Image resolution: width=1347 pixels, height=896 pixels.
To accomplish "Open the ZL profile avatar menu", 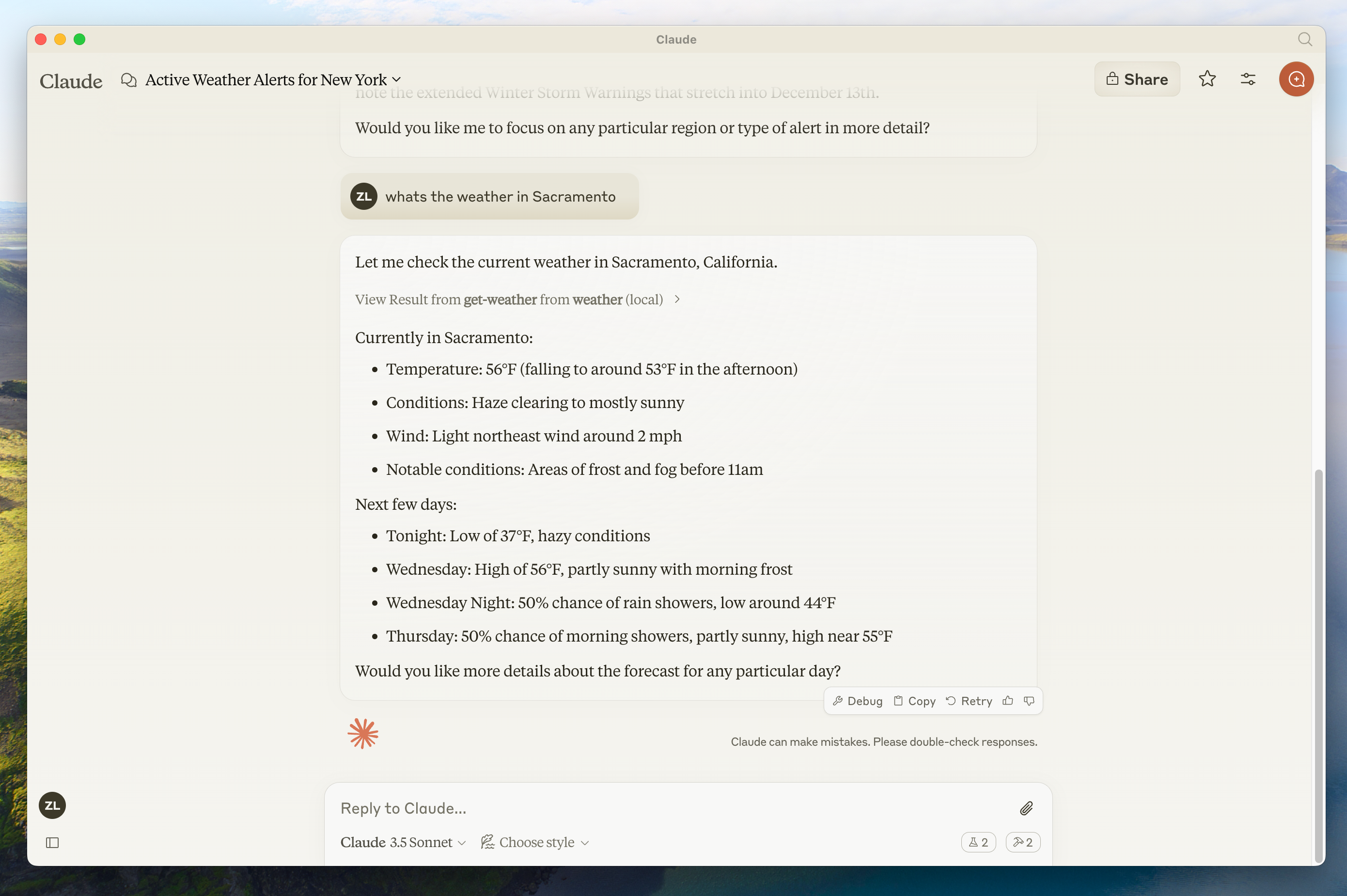I will coord(52,805).
